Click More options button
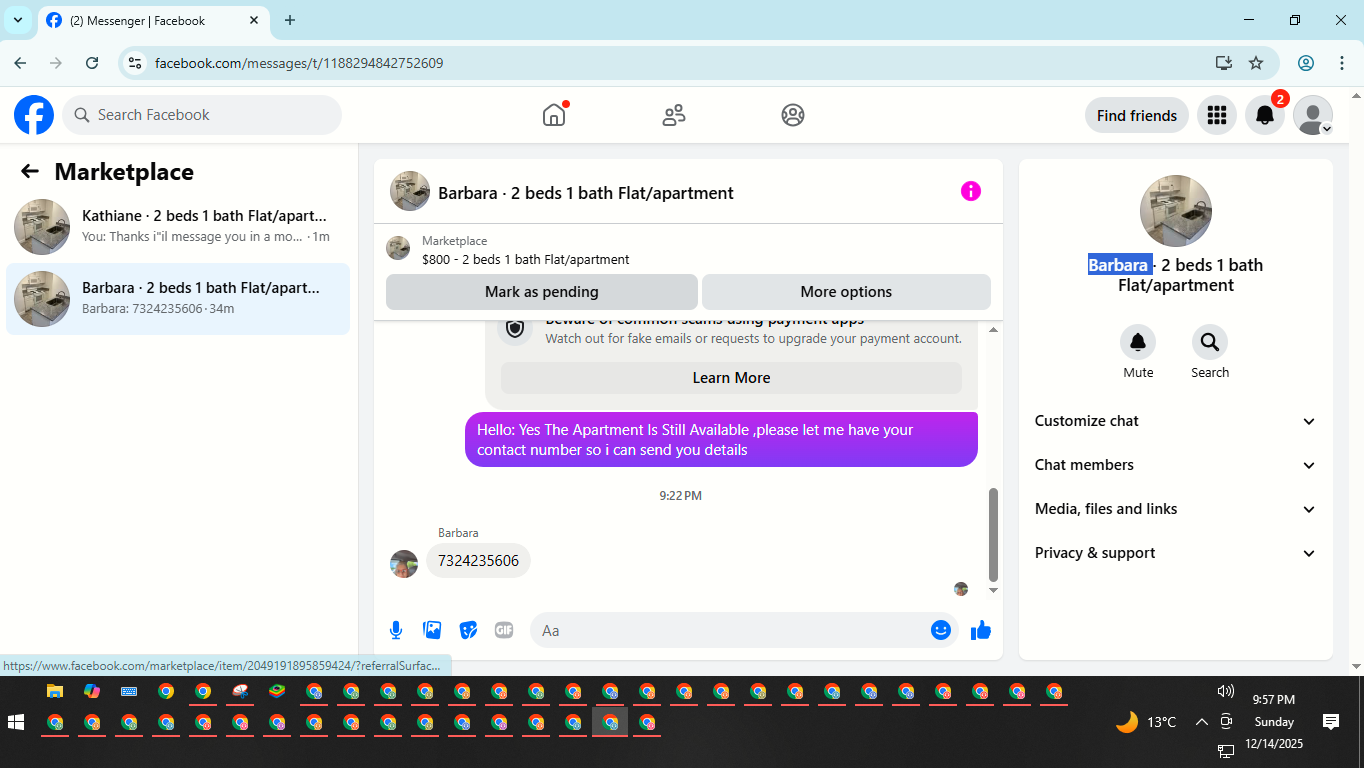The width and height of the screenshot is (1364, 768). click(846, 292)
